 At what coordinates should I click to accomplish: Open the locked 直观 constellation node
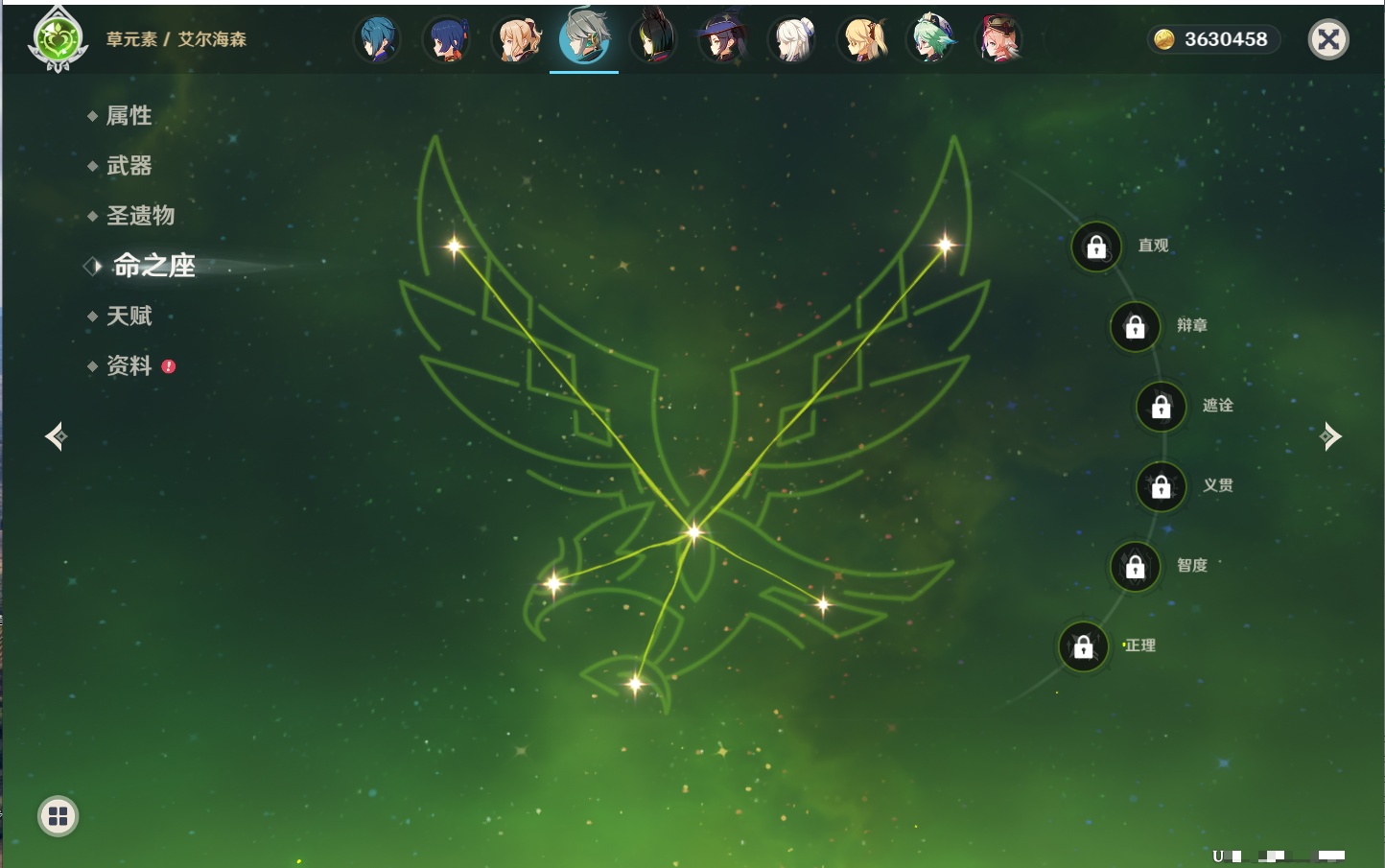tap(1096, 246)
